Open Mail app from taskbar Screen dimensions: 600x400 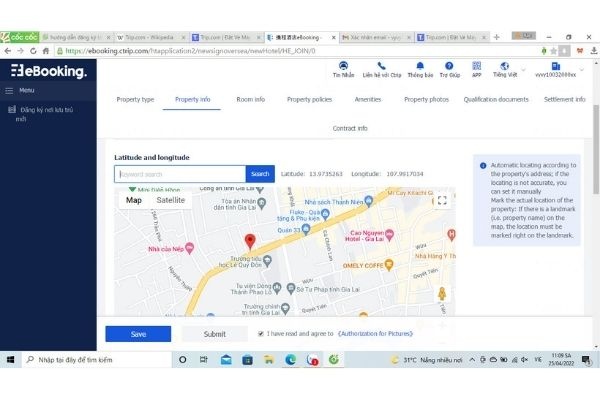(x=226, y=360)
